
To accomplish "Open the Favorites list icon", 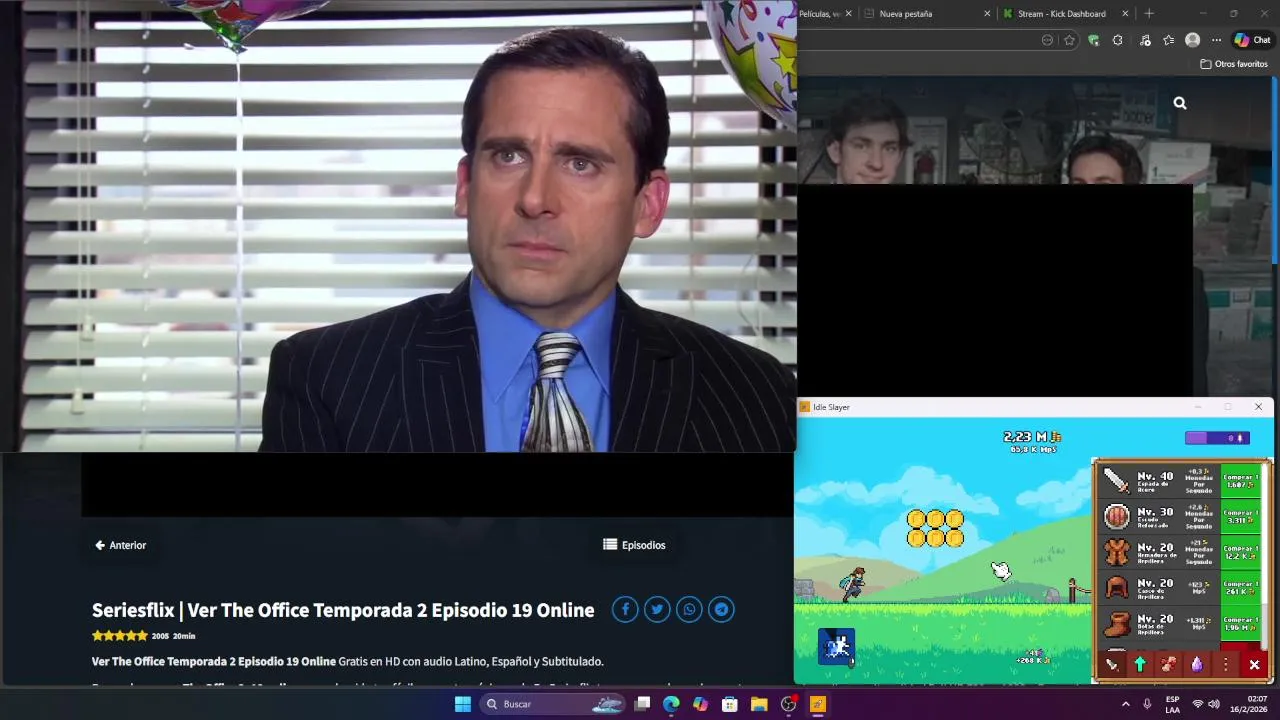I will tap(1169, 40).
